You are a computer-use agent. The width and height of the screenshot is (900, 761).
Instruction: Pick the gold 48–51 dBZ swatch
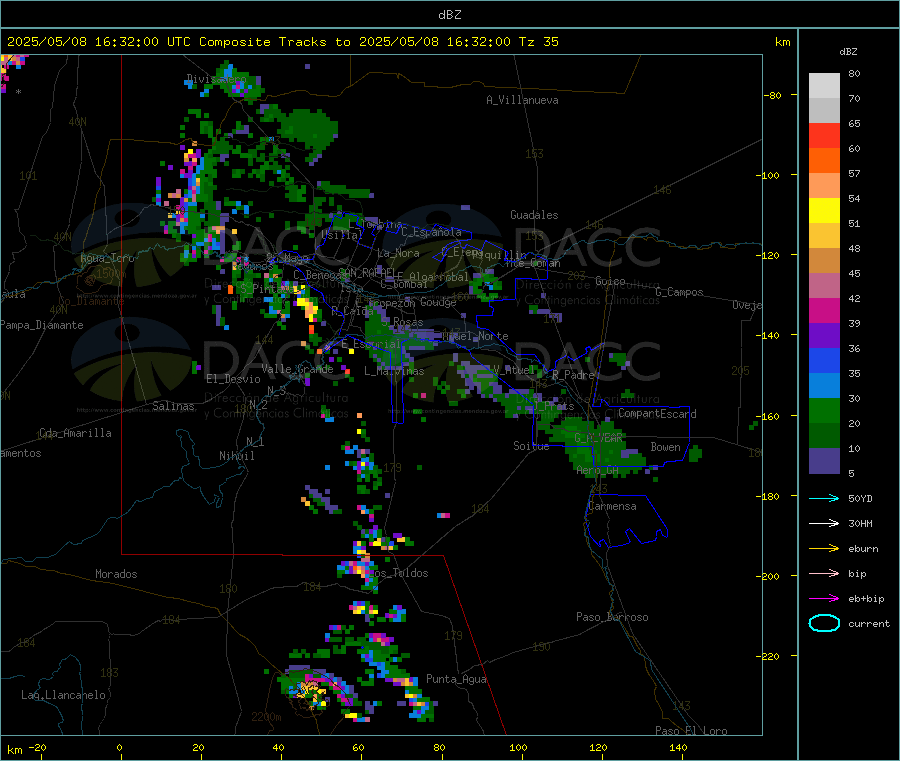[x=824, y=235]
